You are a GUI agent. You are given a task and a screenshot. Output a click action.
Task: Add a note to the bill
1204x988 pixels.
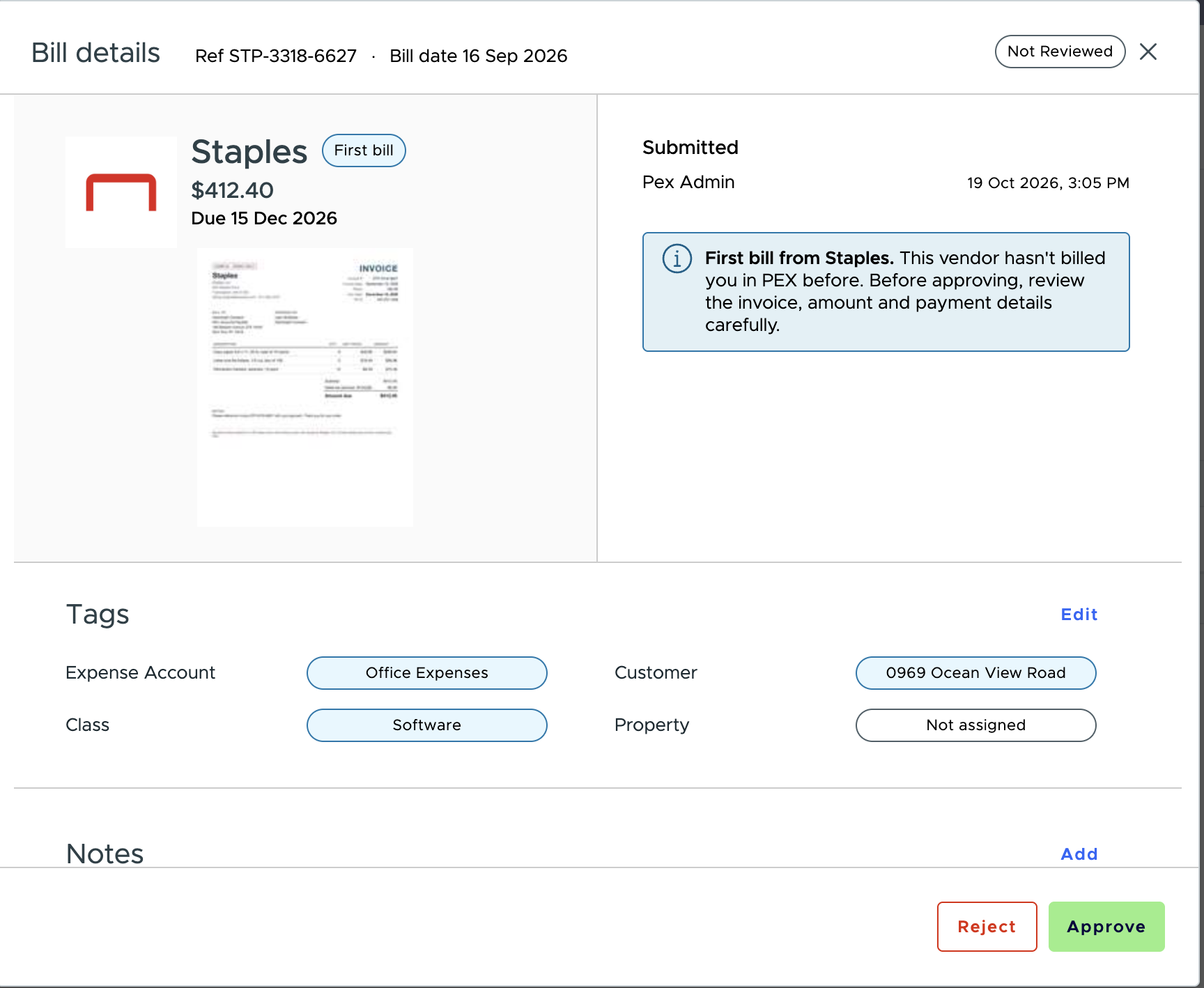(1079, 854)
